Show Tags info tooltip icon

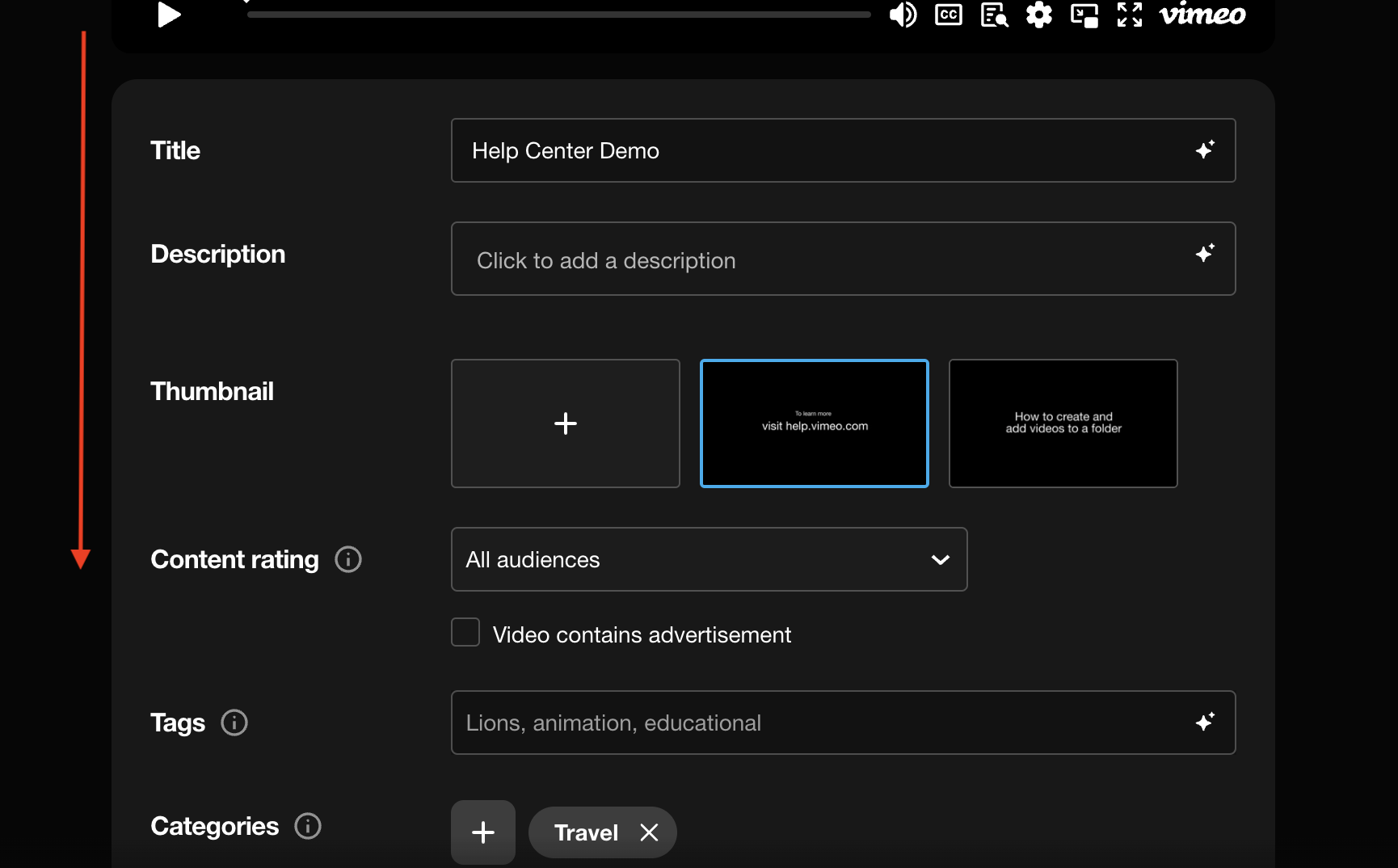coord(234,723)
